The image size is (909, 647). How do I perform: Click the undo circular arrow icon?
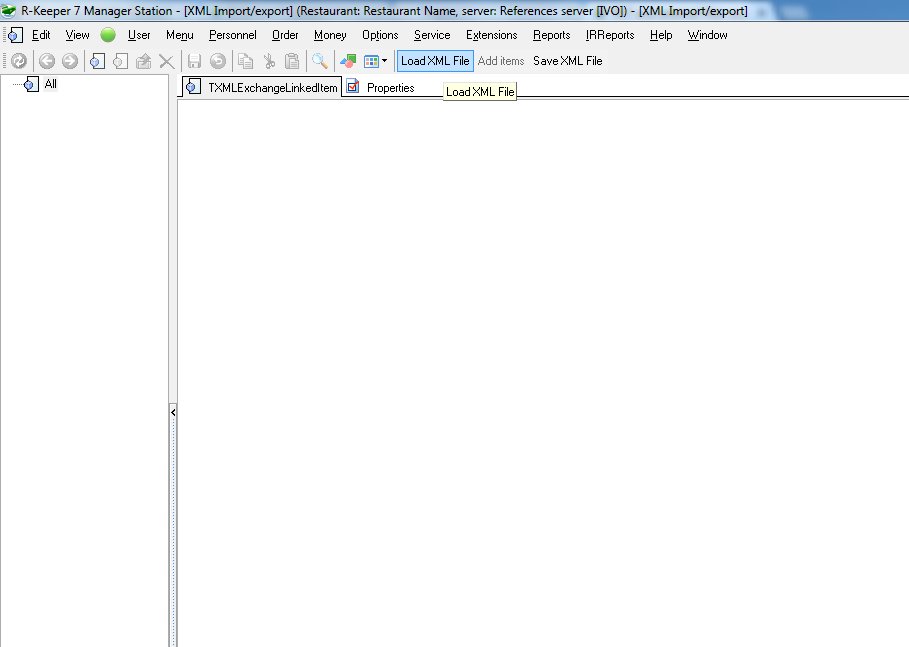pyautogui.click(x=217, y=61)
